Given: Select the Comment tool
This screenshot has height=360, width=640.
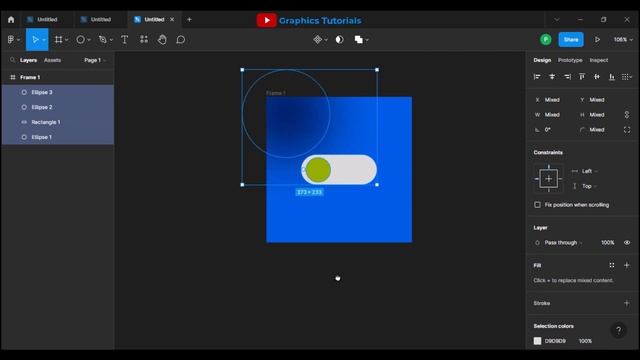Looking at the screenshot, I should pyautogui.click(x=180, y=40).
